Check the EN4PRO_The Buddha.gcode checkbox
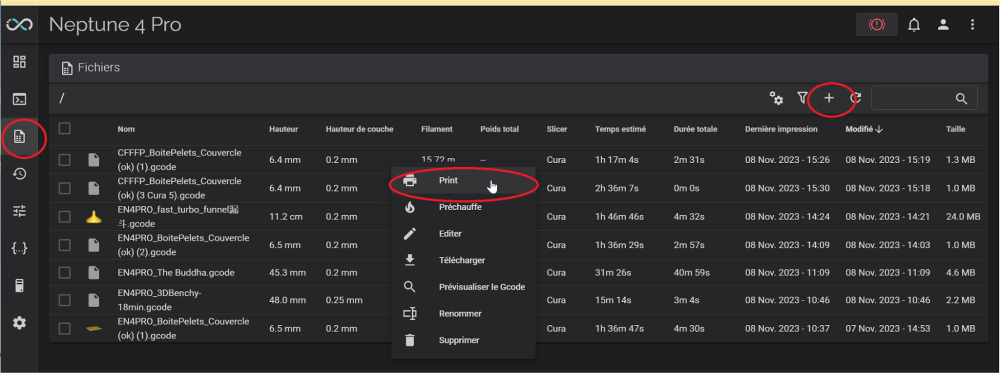This screenshot has width=1000, height=373. click(x=64, y=273)
